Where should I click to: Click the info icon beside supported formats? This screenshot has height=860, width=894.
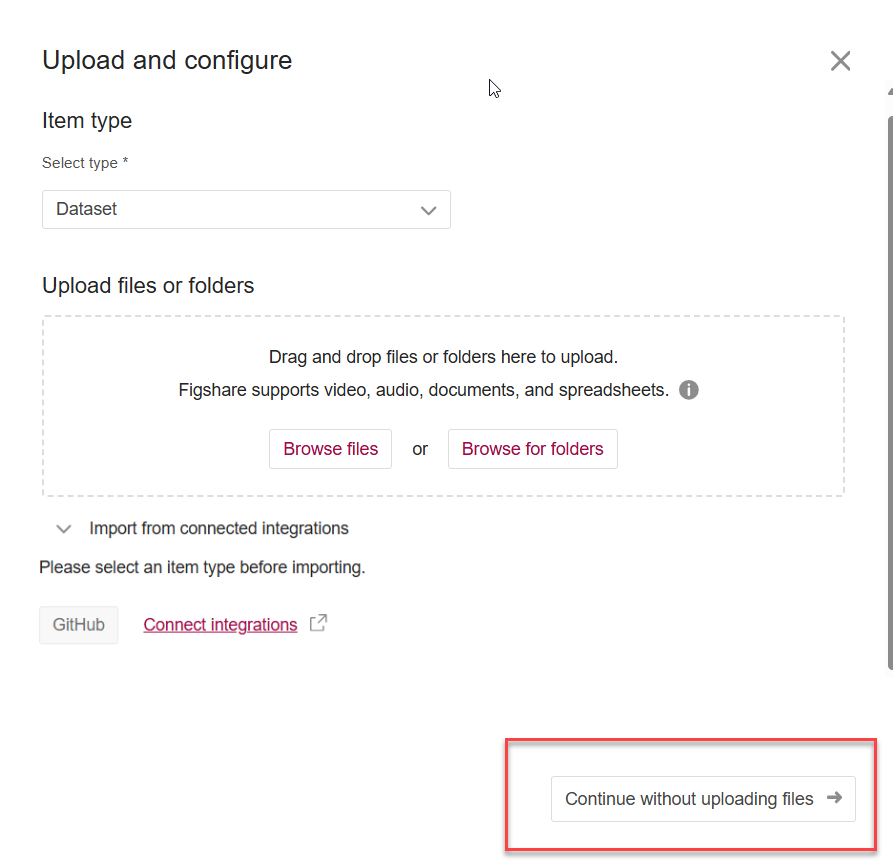click(689, 390)
